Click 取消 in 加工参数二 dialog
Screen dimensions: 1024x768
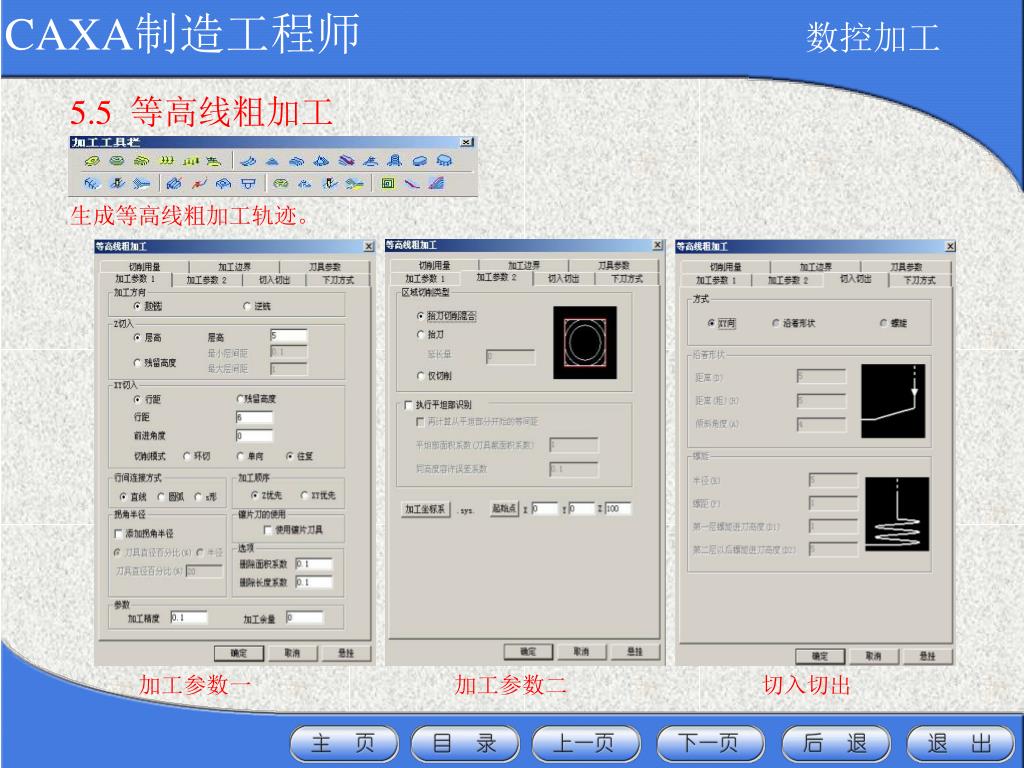pos(581,651)
